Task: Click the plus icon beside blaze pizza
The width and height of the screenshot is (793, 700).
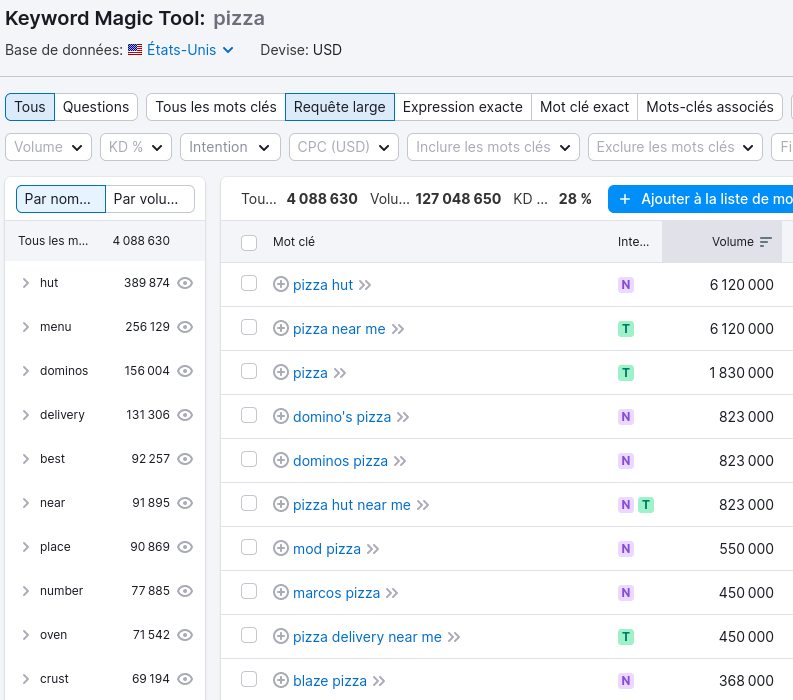Action: (281, 680)
